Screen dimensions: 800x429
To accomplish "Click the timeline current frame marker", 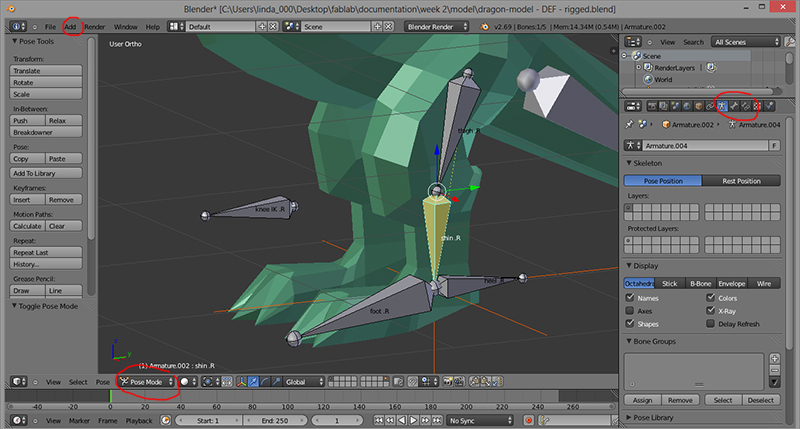I will click(111, 395).
